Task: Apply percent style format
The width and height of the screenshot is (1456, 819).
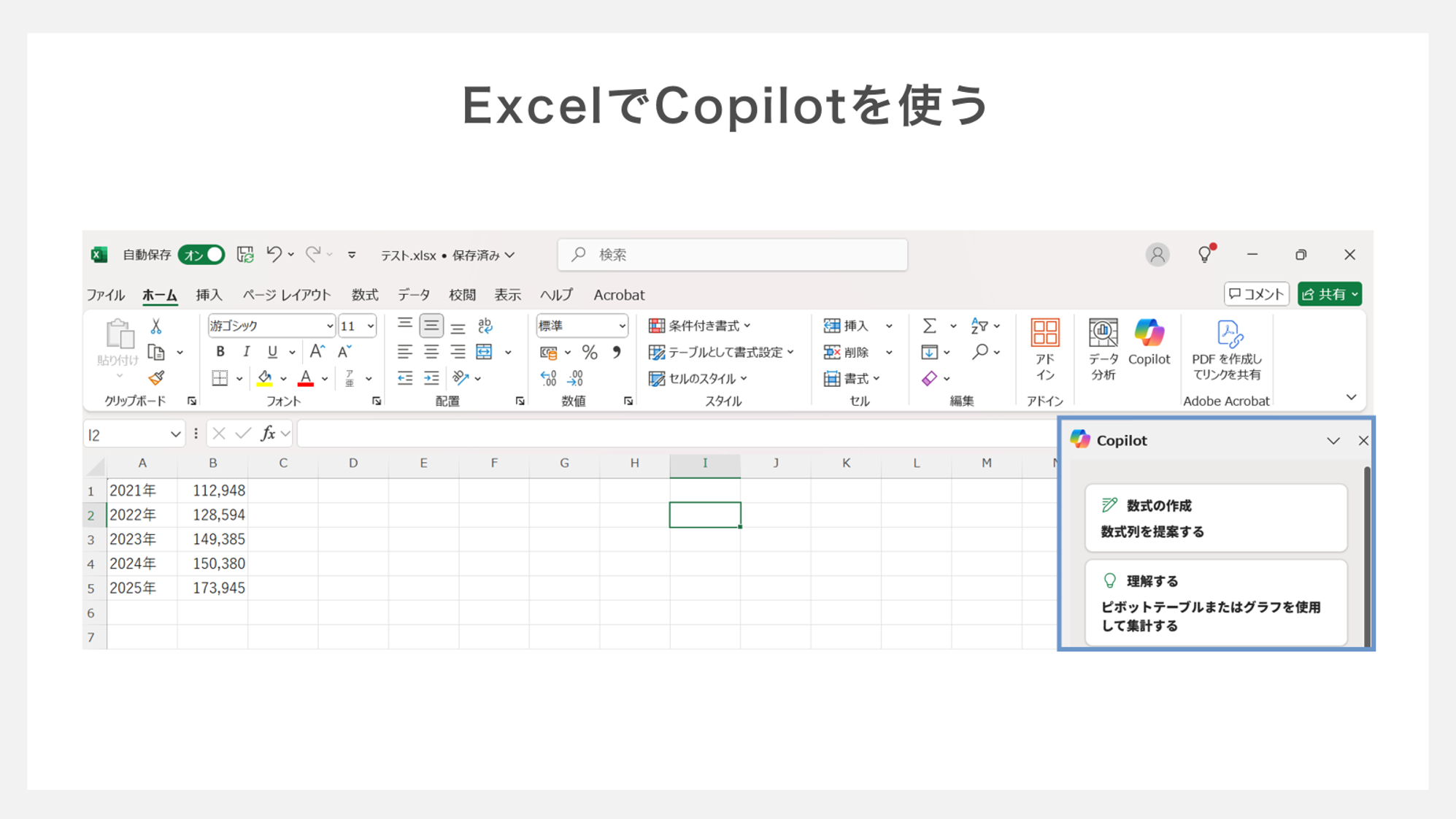Action: point(590,353)
